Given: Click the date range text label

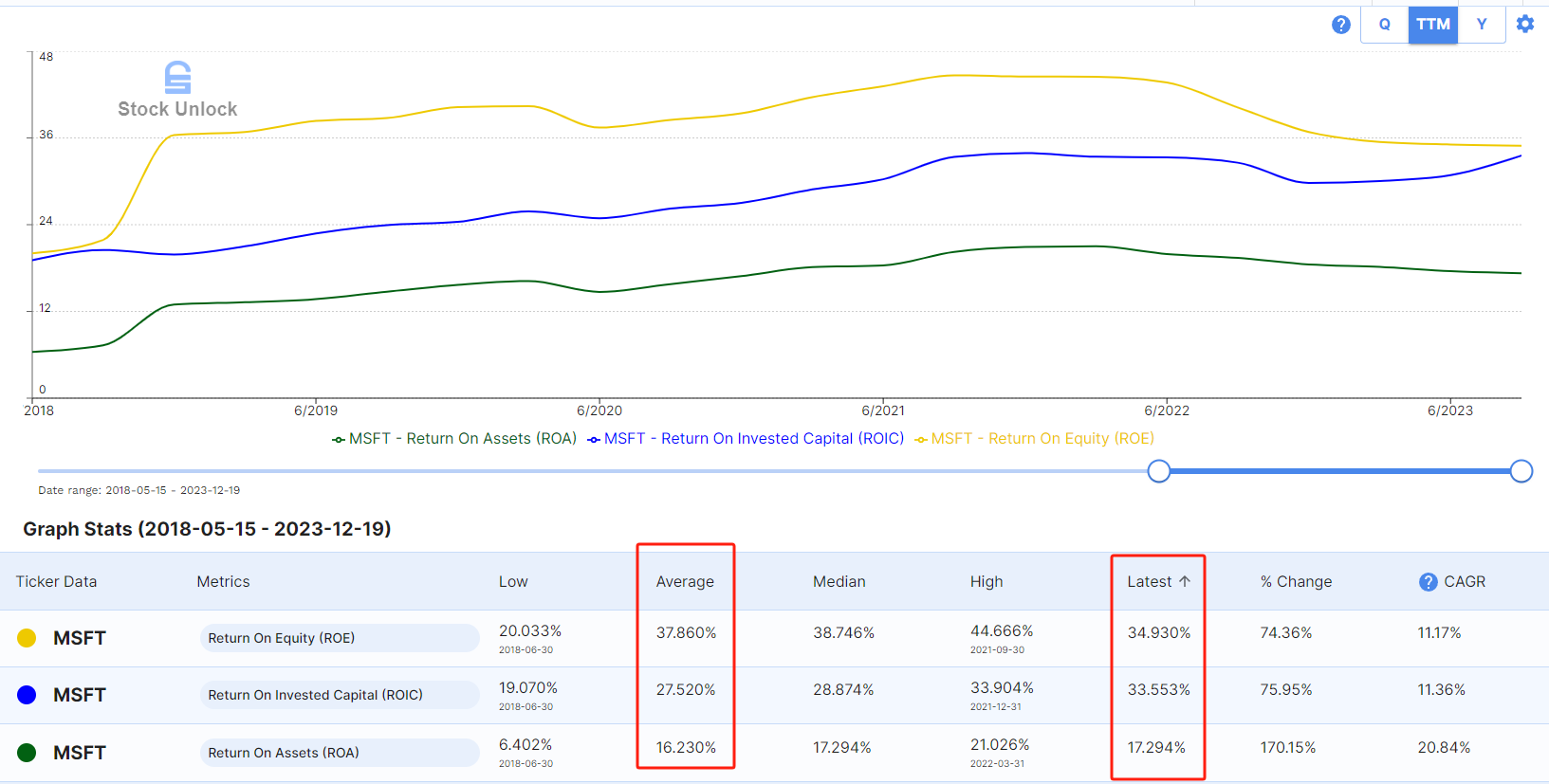Looking at the screenshot, I should pyautogui.click(x=138, y=490).
